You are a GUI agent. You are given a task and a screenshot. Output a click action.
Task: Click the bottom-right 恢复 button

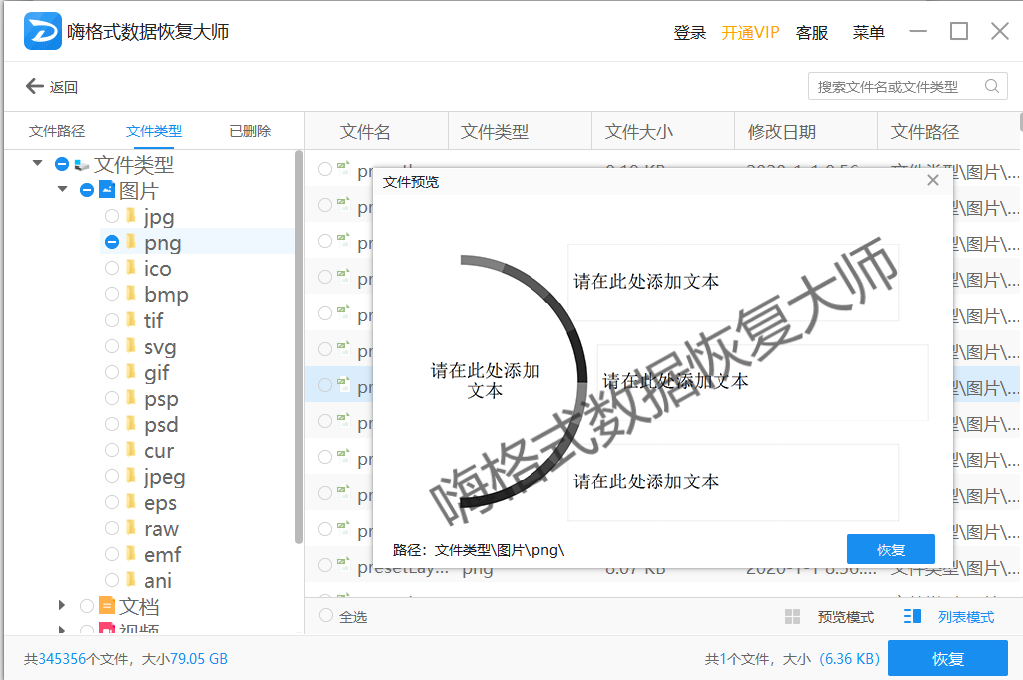(948, 658)
